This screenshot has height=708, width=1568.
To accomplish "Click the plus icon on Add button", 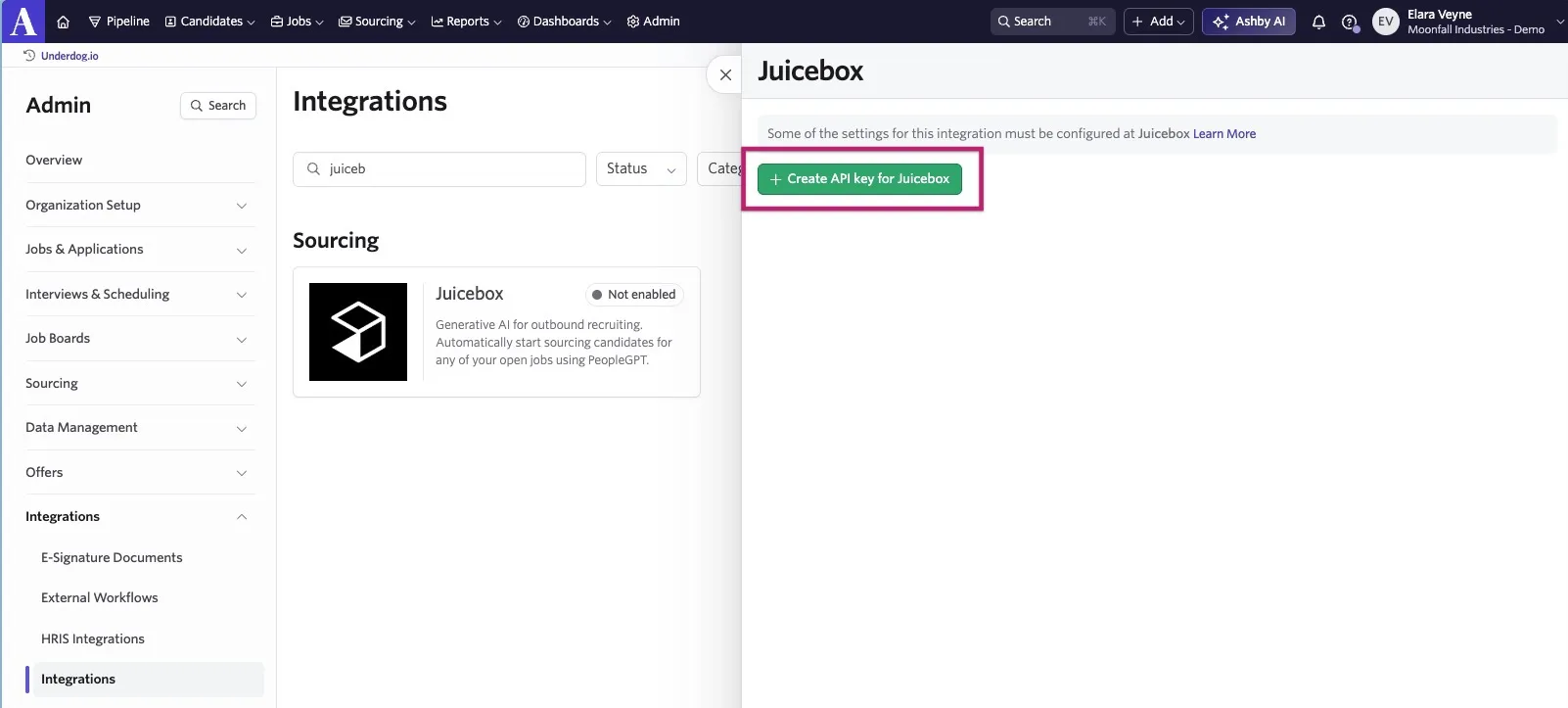I will coord(1137,22).
